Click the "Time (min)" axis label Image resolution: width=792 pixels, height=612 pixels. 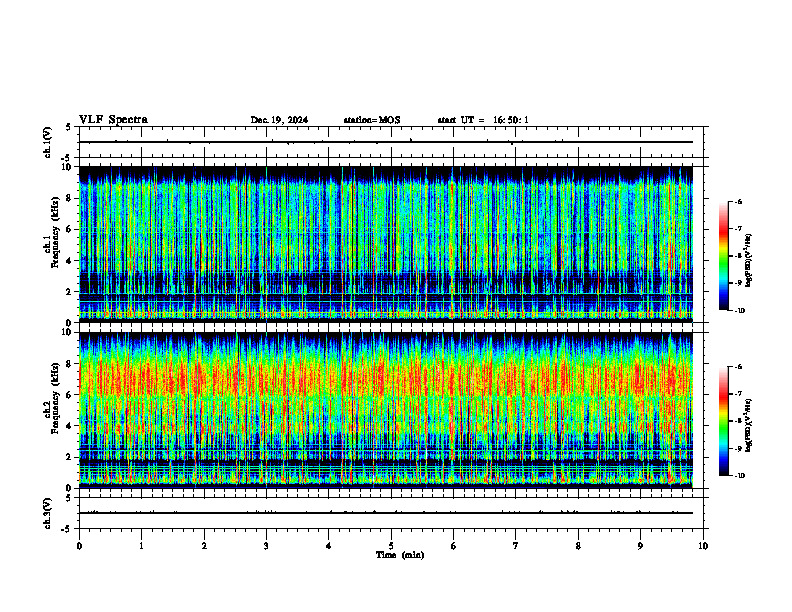[400, 555]
